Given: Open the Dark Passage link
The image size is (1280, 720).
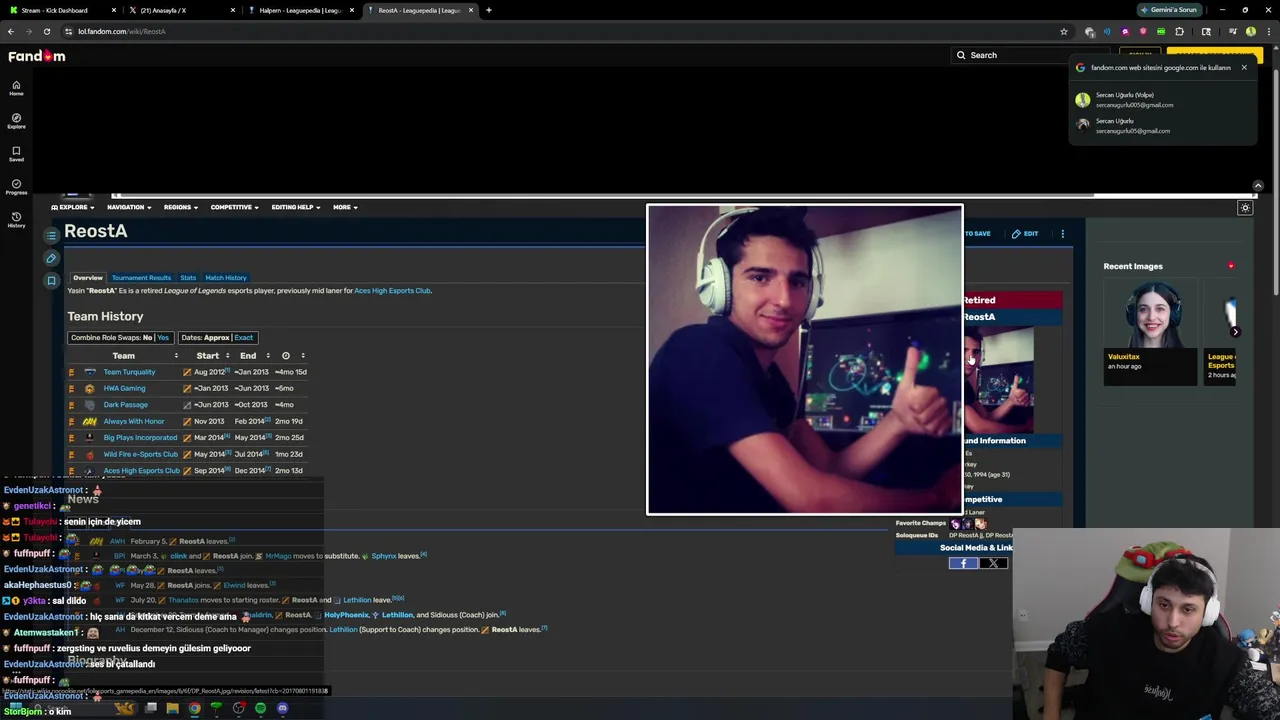Looking at the screenshot, I should coord(126,405).
